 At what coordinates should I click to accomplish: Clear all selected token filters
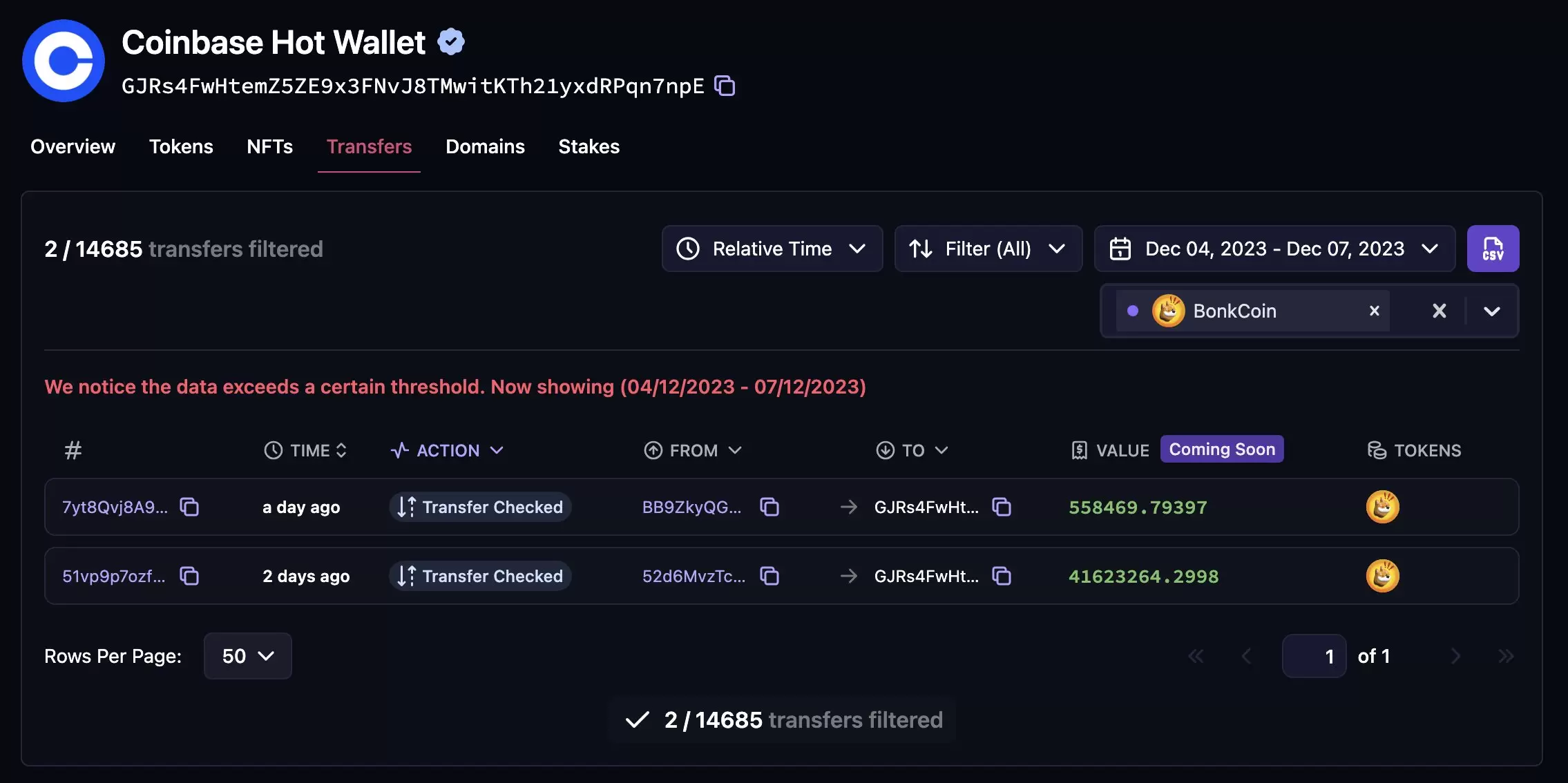(x=1439, y=311)
